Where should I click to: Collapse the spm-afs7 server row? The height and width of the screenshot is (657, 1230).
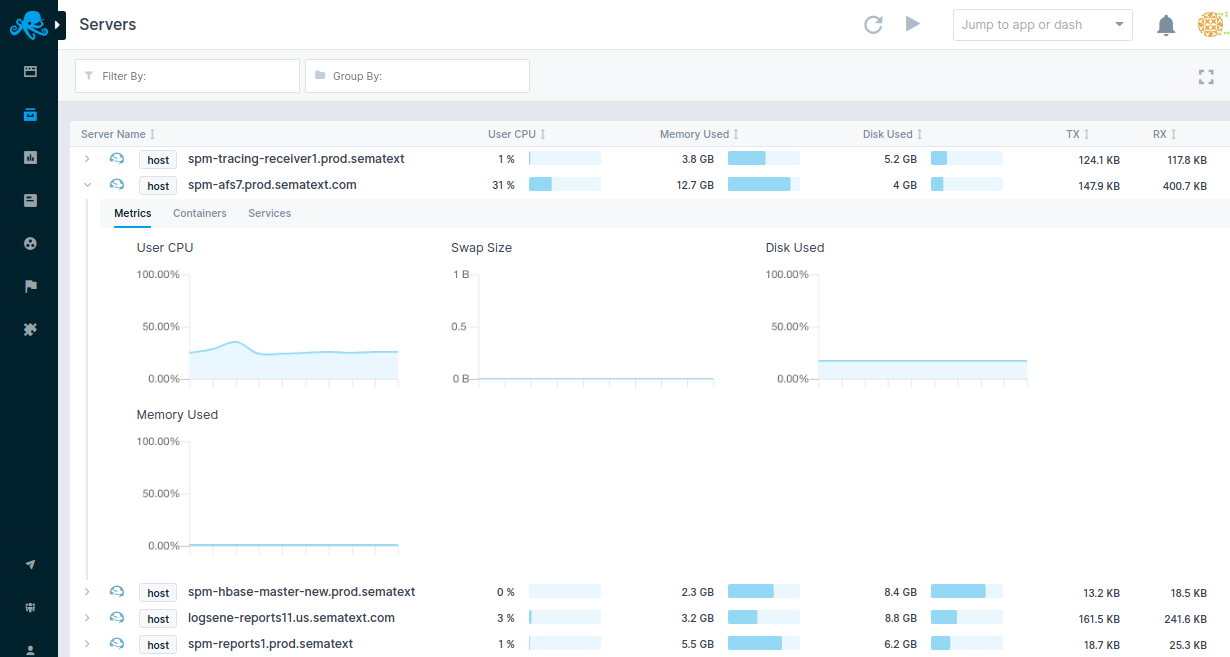pos(87,185)
